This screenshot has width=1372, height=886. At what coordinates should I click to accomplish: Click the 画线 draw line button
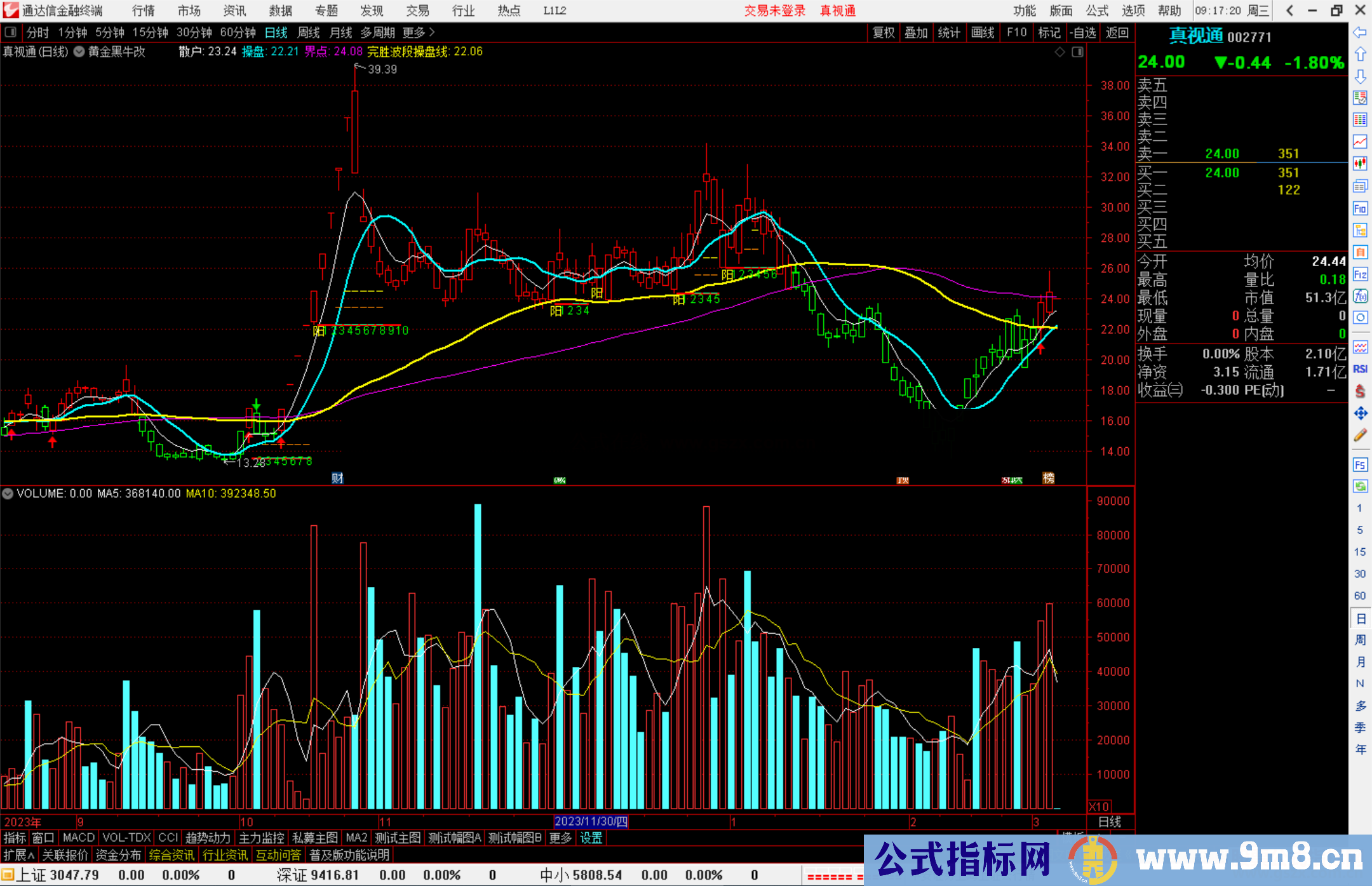click(x=983, y=32)
